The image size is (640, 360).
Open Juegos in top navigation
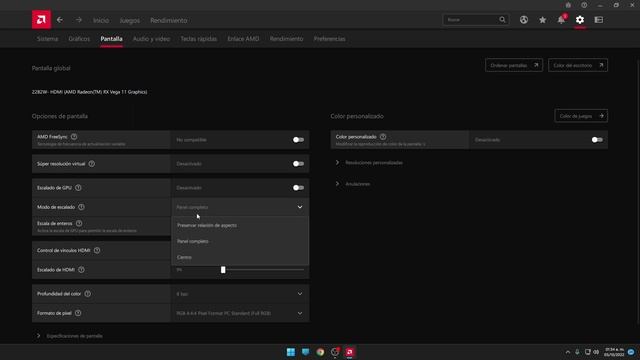click(129, 20)
